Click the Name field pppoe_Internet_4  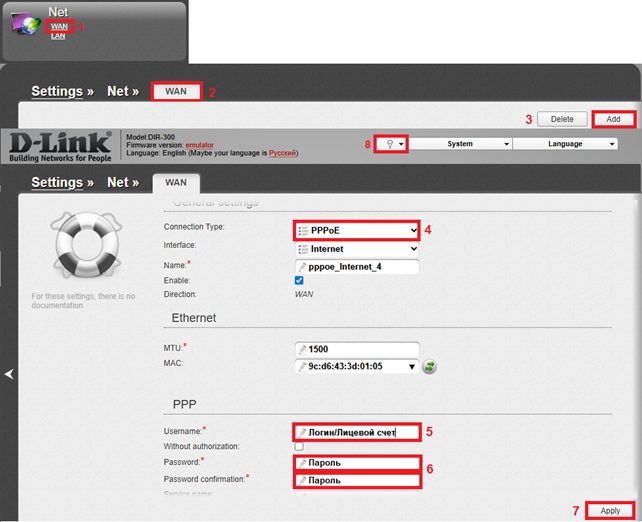coord(357,267)
